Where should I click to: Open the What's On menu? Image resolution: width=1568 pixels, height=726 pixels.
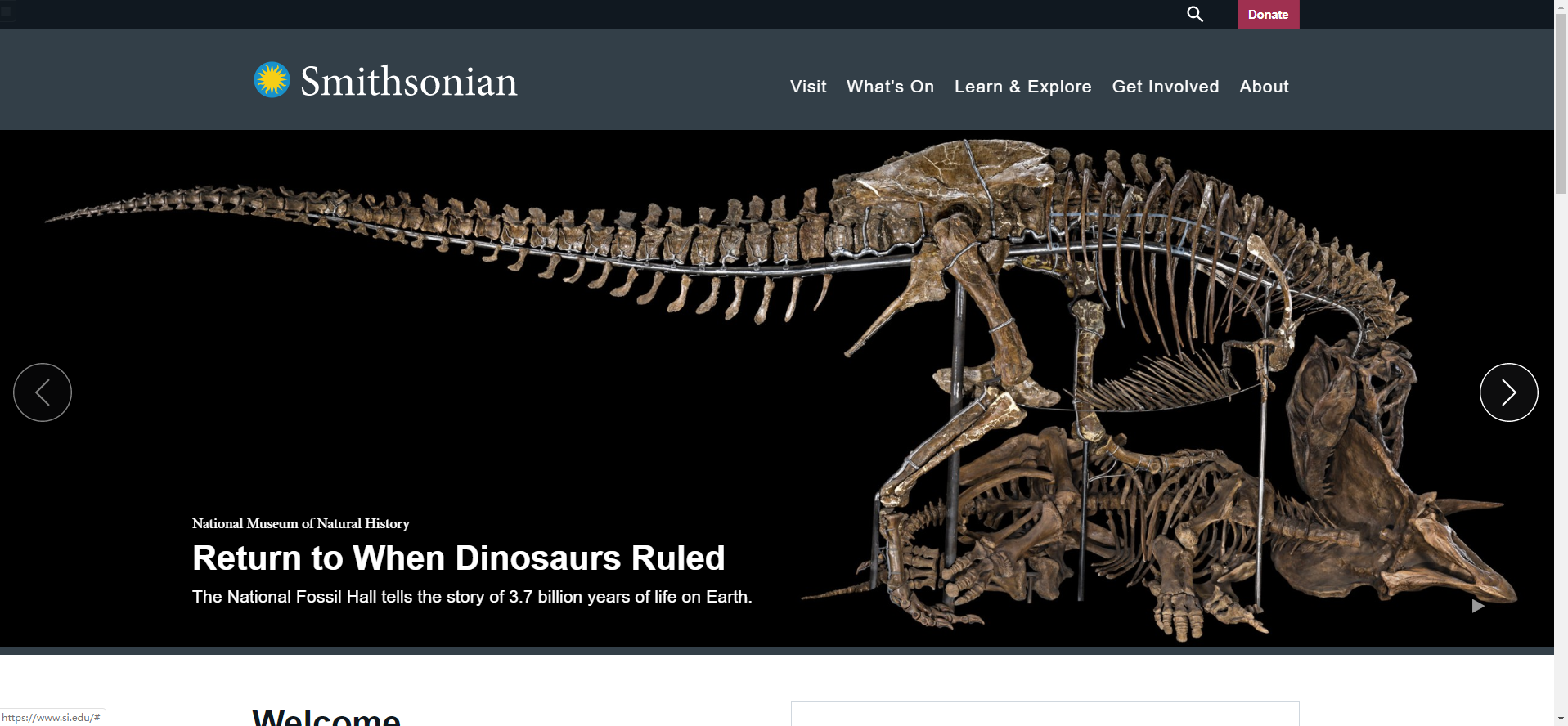pos(890,87)
